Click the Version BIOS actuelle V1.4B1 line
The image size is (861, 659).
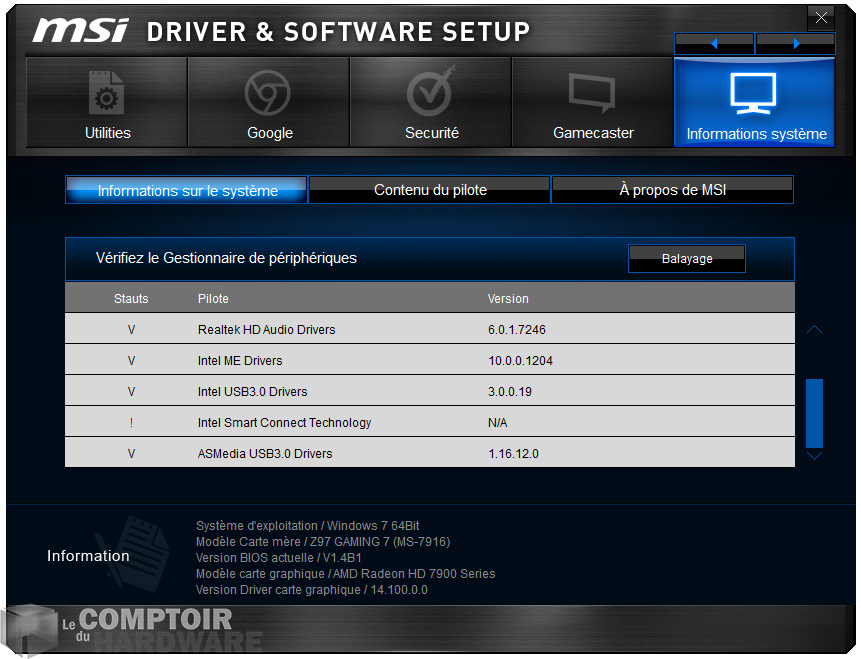pyautogui.click(x=278, y=557)
